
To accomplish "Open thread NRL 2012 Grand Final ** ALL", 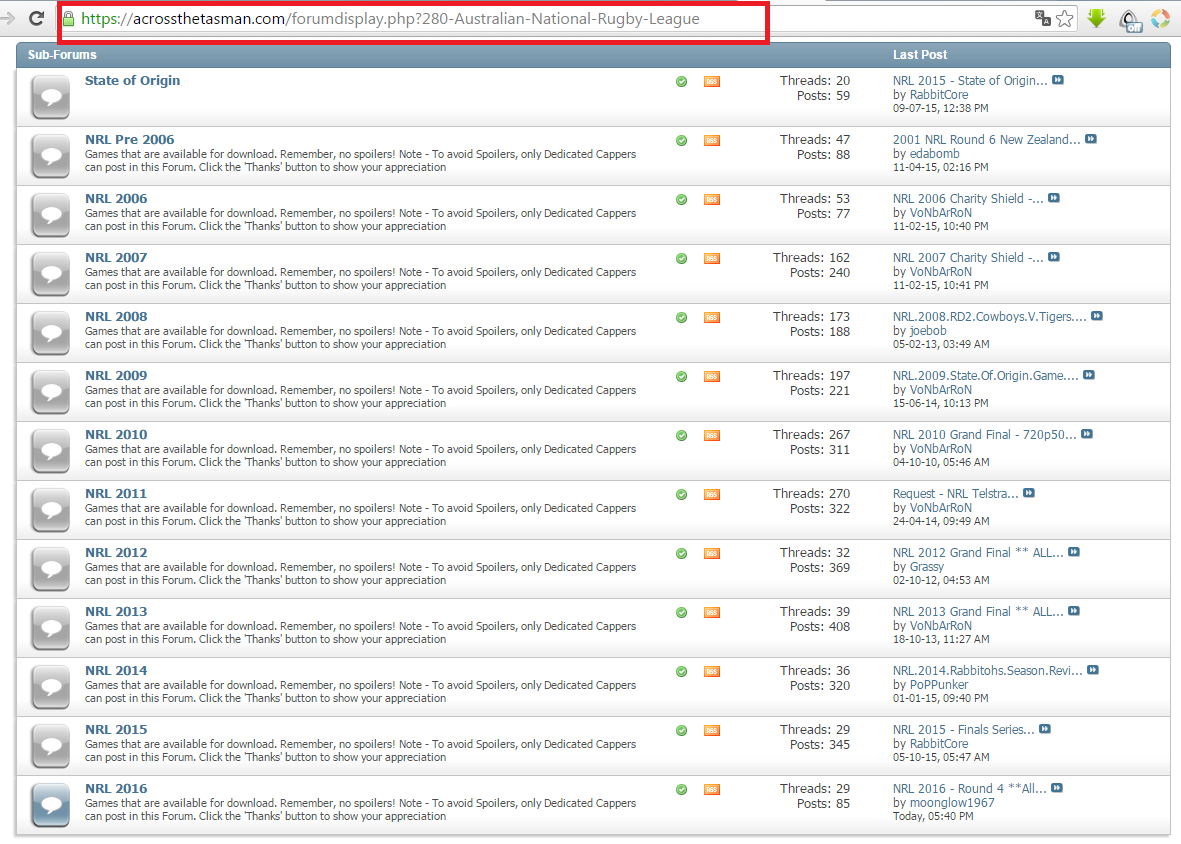I will (x=978, y=553).
